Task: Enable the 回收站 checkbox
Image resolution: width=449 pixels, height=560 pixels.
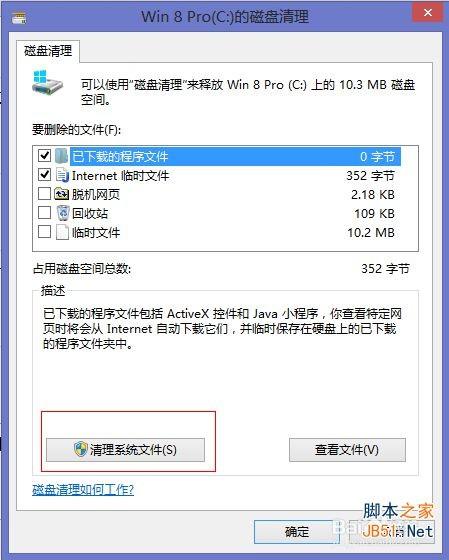Action: point(44,213)
